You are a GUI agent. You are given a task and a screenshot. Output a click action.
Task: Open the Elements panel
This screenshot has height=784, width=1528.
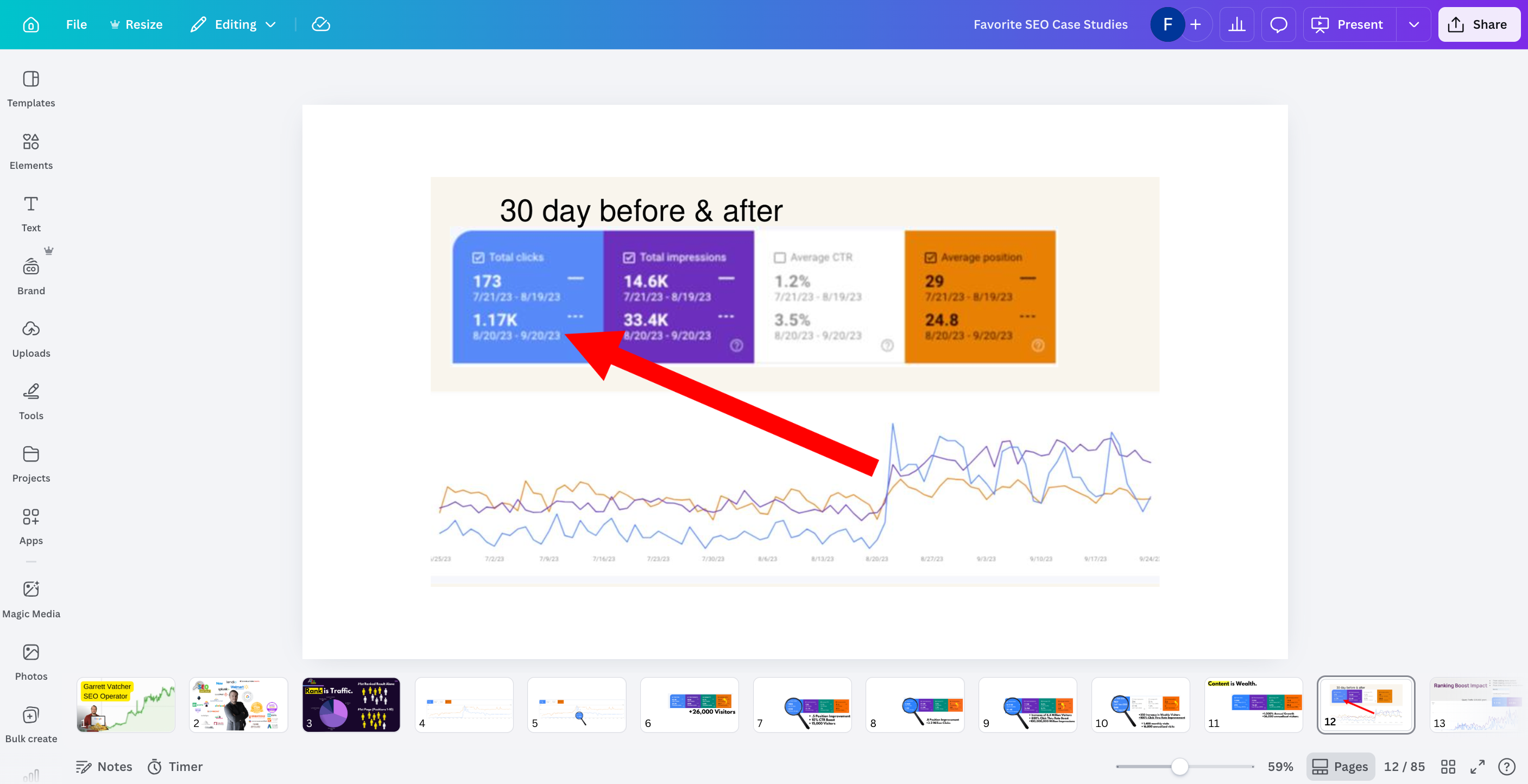[31, 151]
